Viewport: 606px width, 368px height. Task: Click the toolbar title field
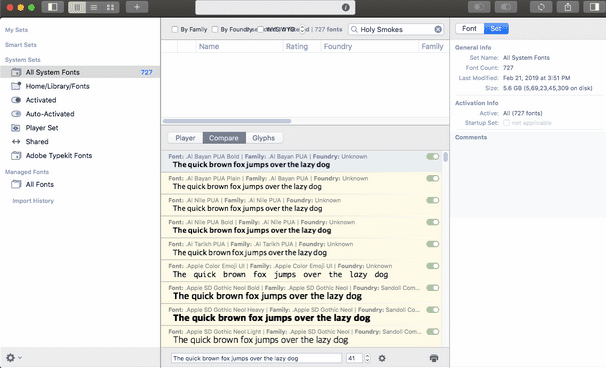coord(275,7)
